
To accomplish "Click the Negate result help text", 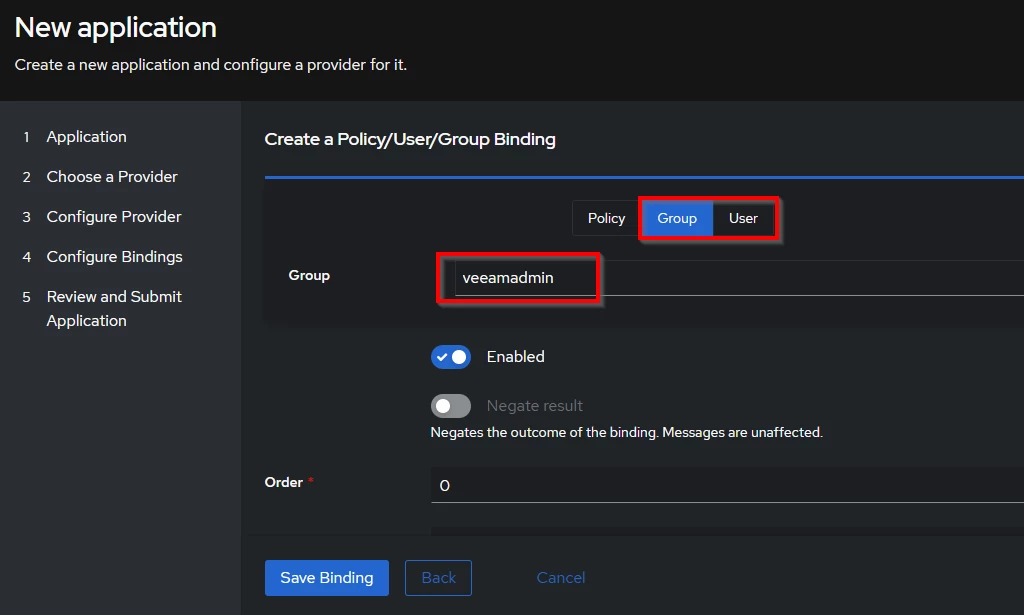I will click(626, 433).
